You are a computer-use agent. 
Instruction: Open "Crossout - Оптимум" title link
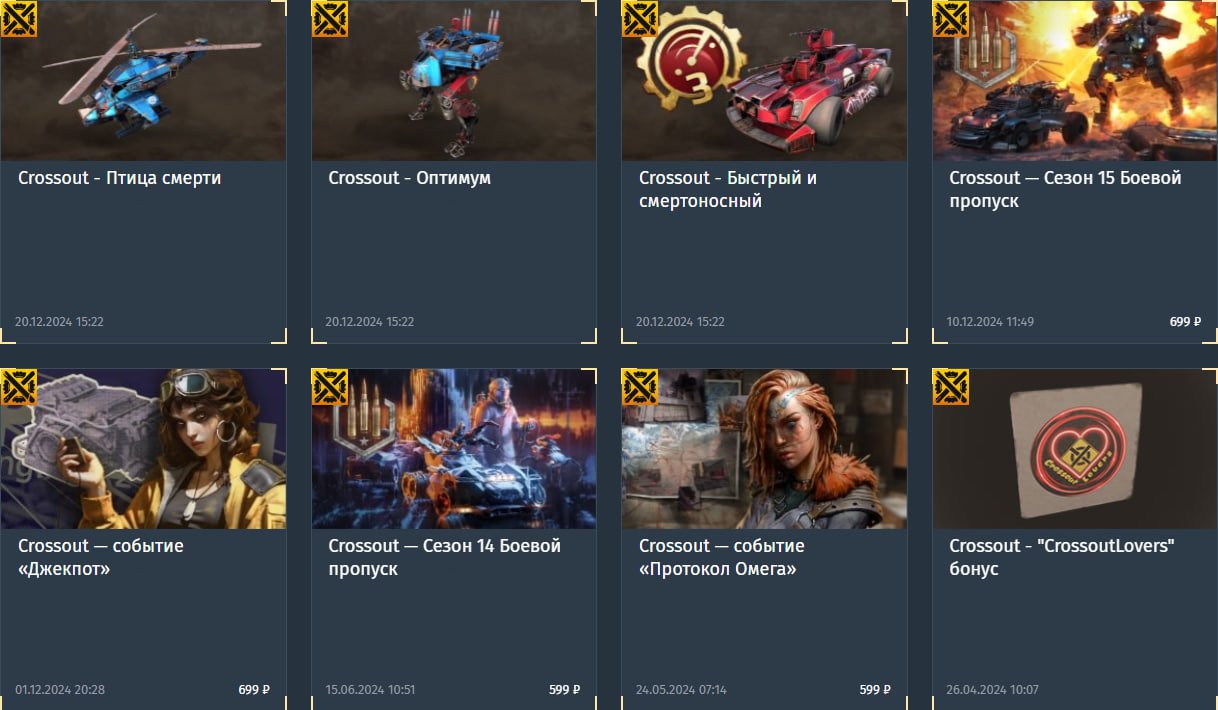(x=410, y=178)
